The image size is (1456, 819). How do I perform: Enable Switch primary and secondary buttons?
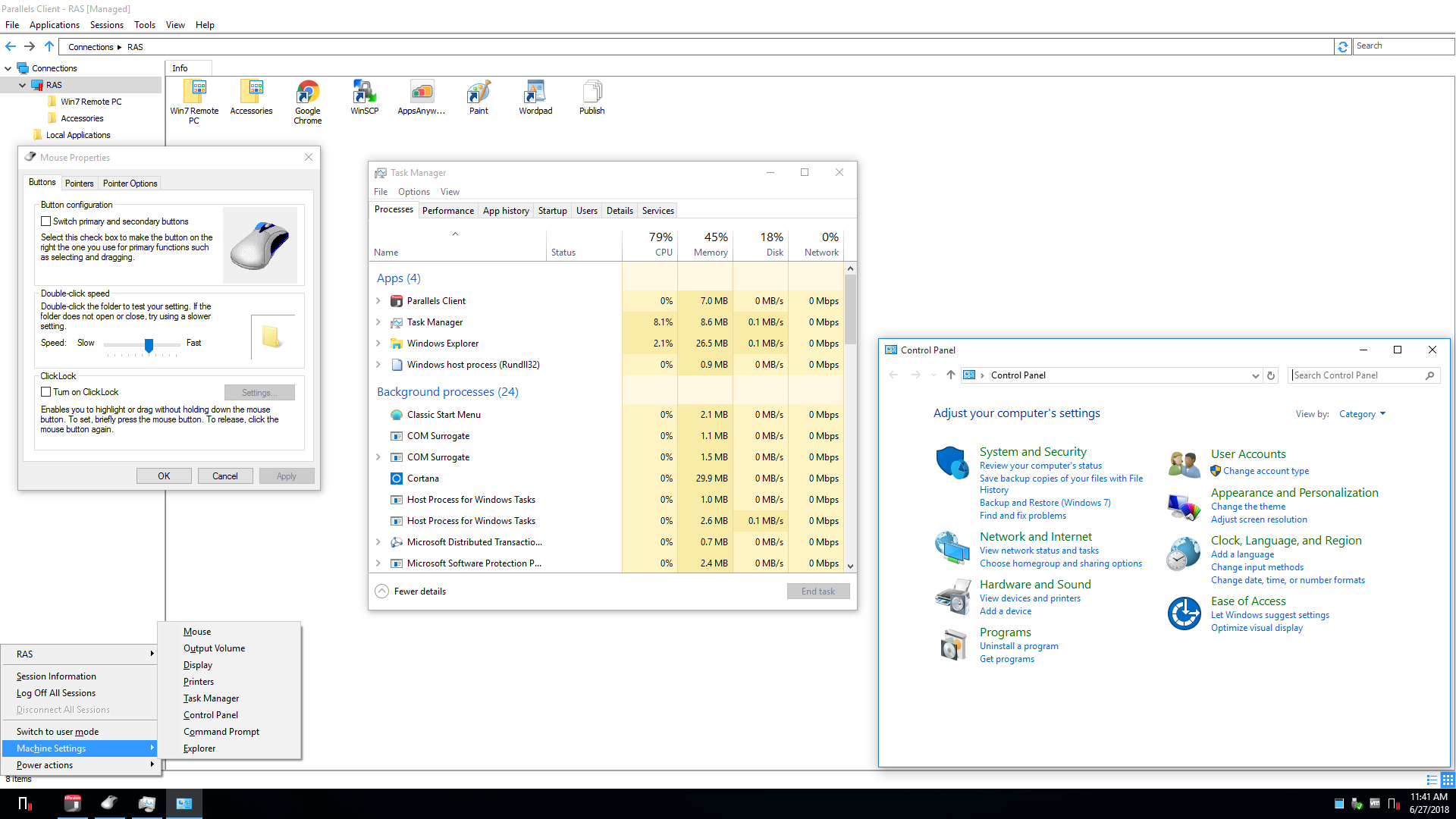pyautogui.click(x=46, y=221)
